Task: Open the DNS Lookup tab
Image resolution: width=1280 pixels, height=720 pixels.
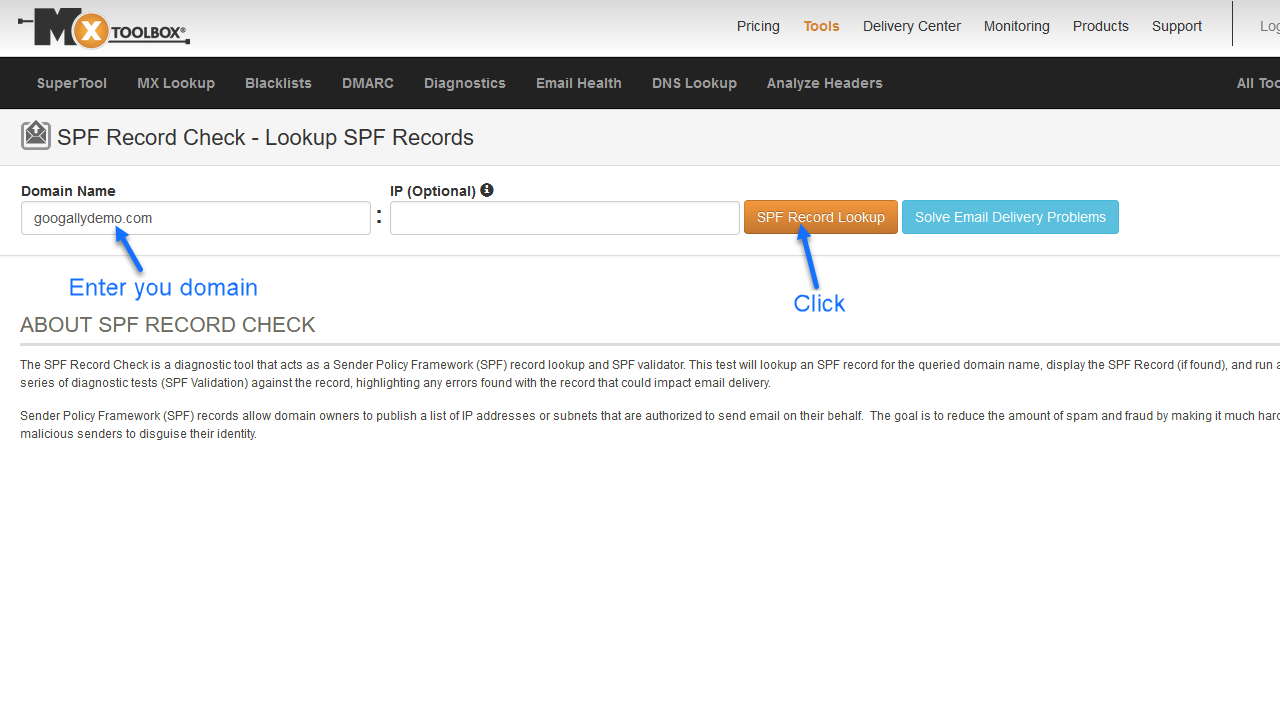Action: click(x=694, y=83)
